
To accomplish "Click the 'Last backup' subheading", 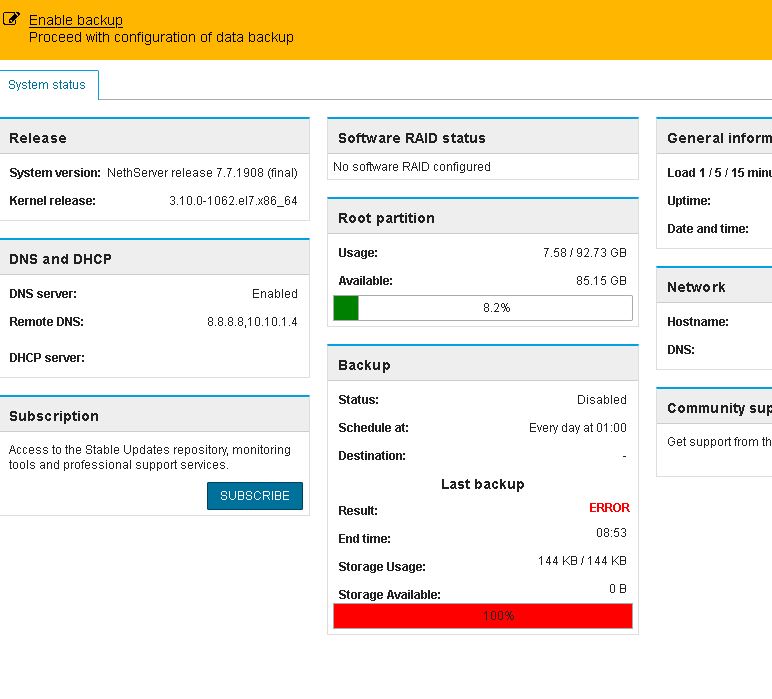I will [x=482, y=484].
